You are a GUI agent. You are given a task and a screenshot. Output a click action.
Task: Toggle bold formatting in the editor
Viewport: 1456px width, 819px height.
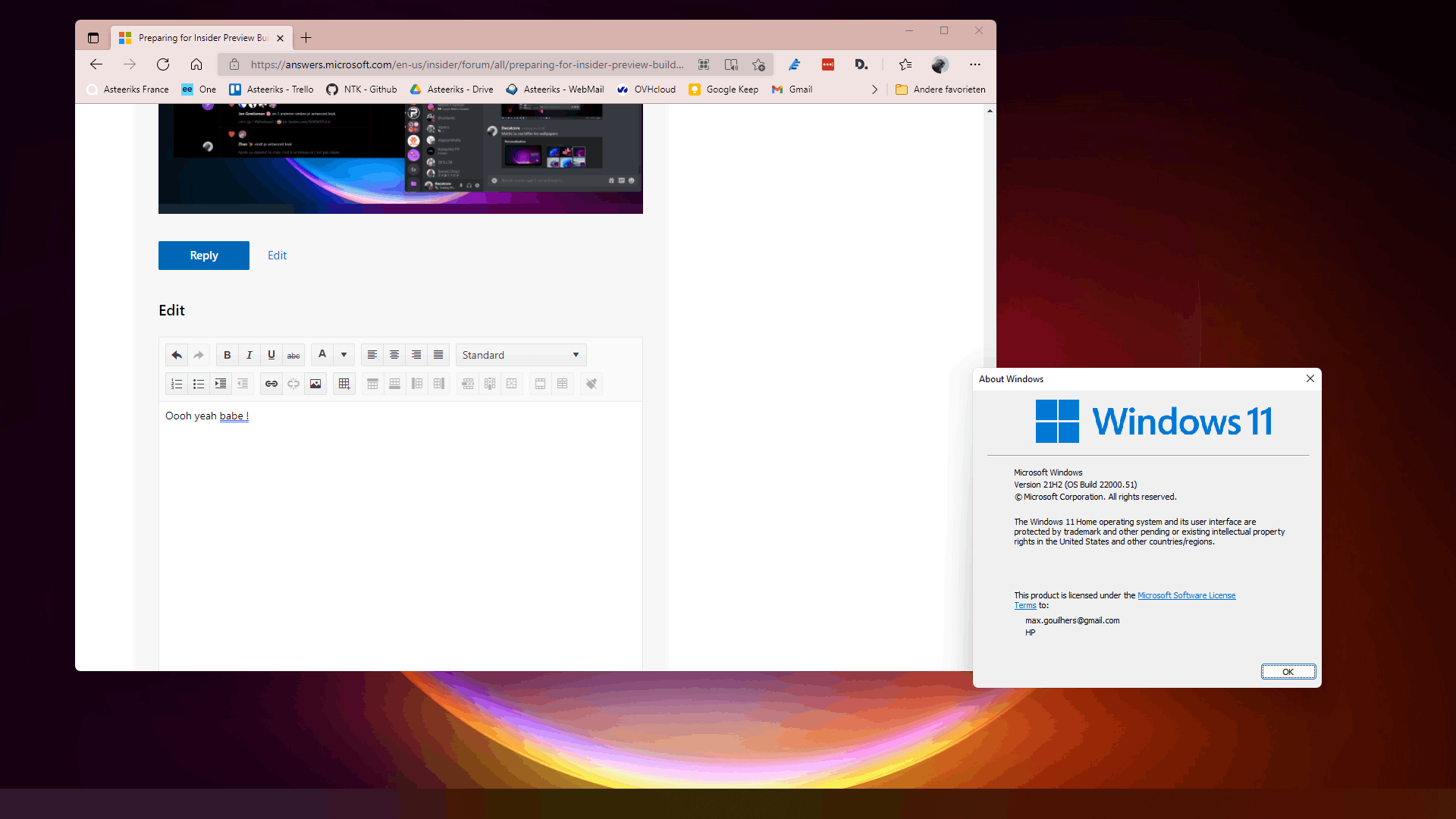click(x=227, y=355)
